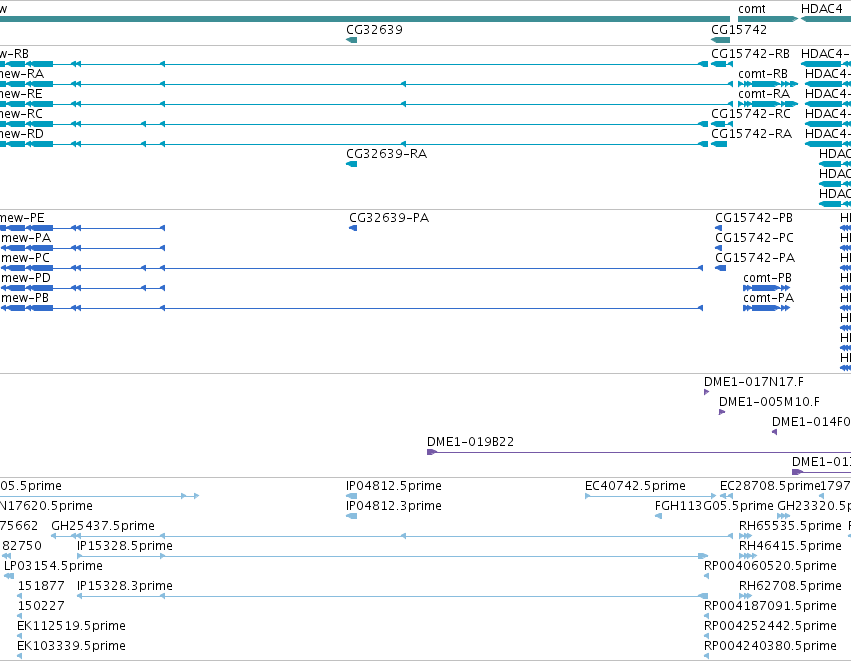Click the EK103339.5prime EST label
The width and height of the screenshot is (851, 661).
click(x=72, y=646)
